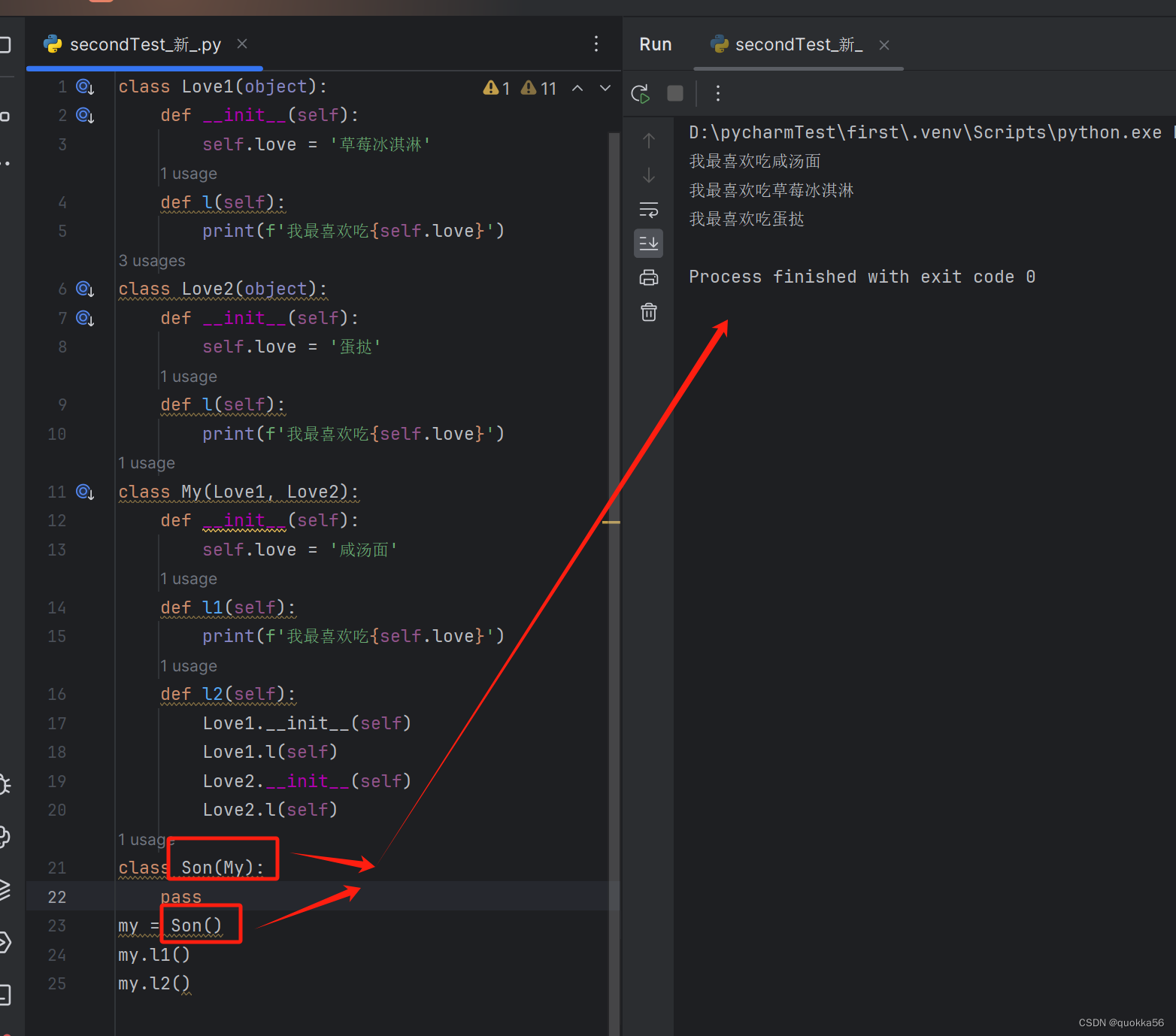Click '1 usage' hint above l1 method

[x=189, y=579]
